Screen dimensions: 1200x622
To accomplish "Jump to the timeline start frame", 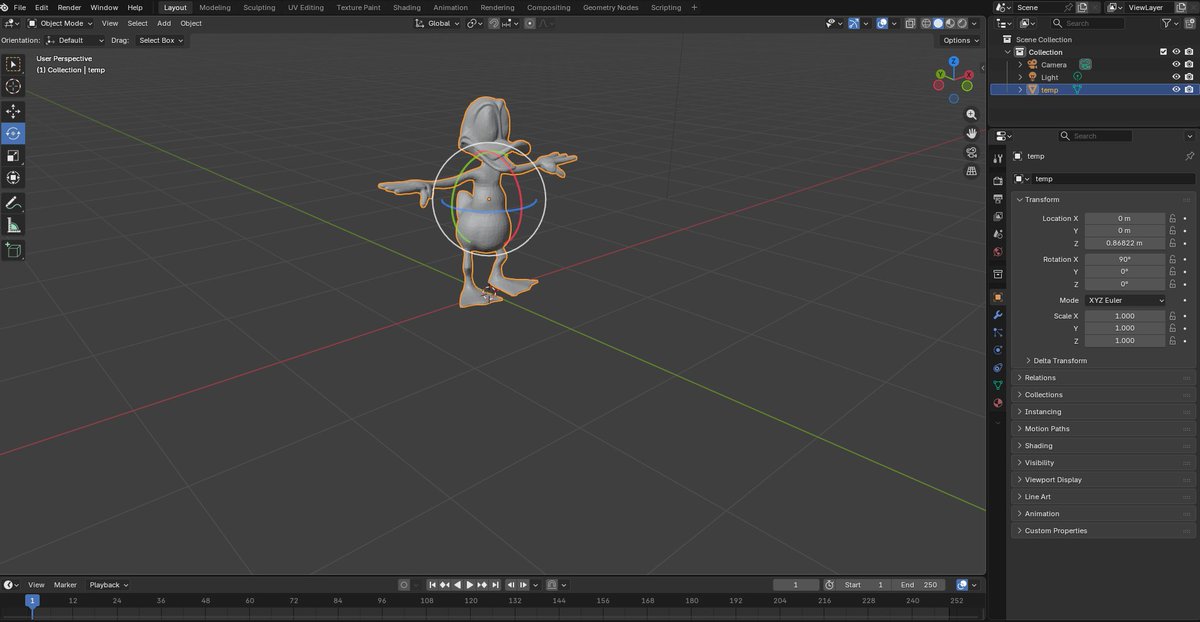I will (x=433, y=585).
